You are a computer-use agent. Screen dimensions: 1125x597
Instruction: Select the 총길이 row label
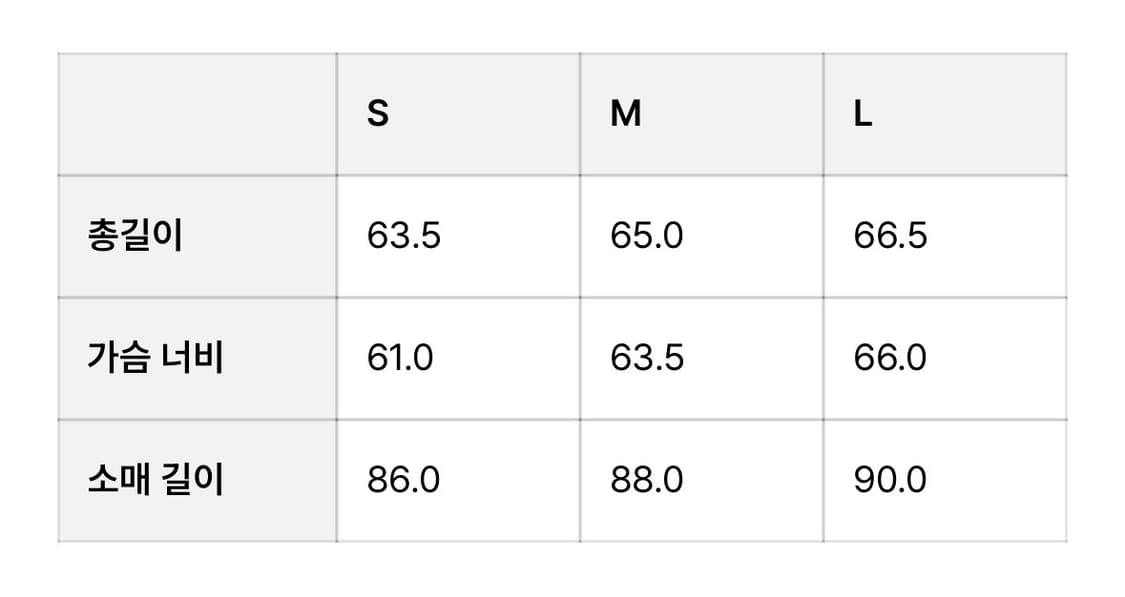(x=135, y=237)
